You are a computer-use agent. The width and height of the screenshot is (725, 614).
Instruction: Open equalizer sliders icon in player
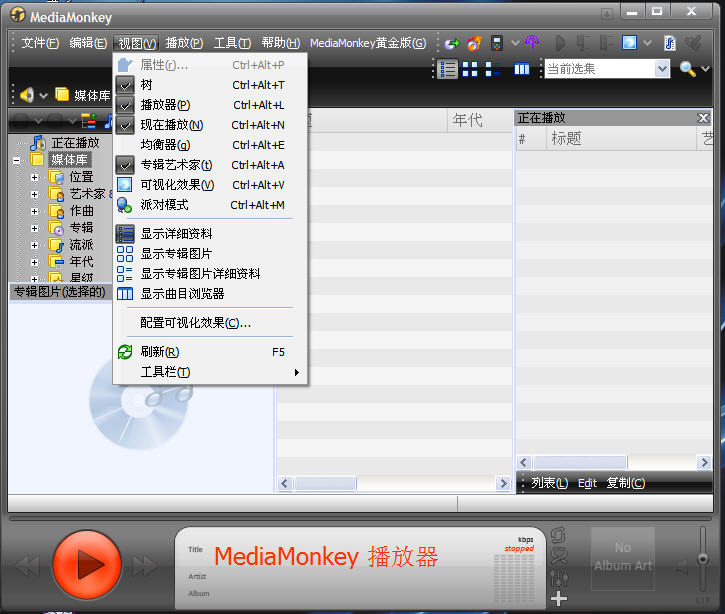(559, 578)
